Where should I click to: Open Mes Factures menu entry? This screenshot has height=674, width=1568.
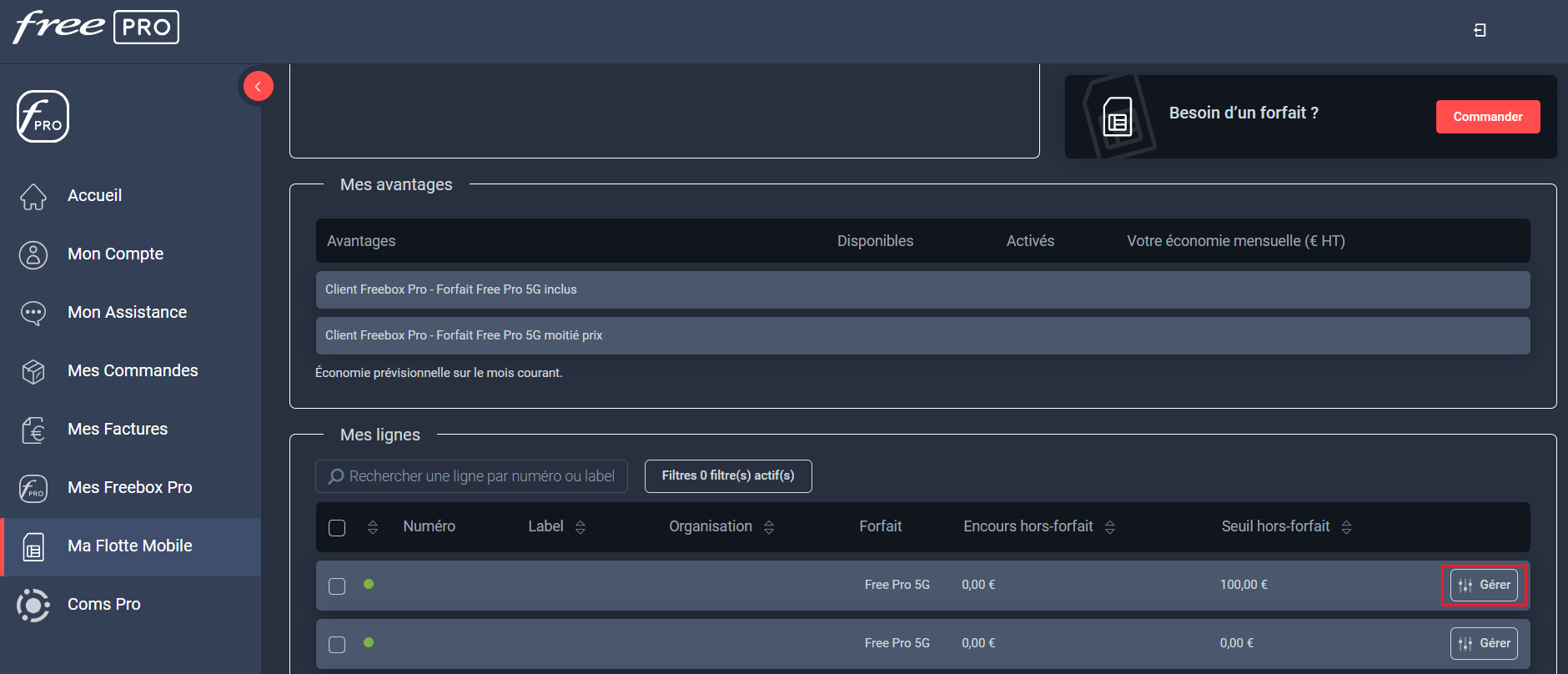point(132,430)
